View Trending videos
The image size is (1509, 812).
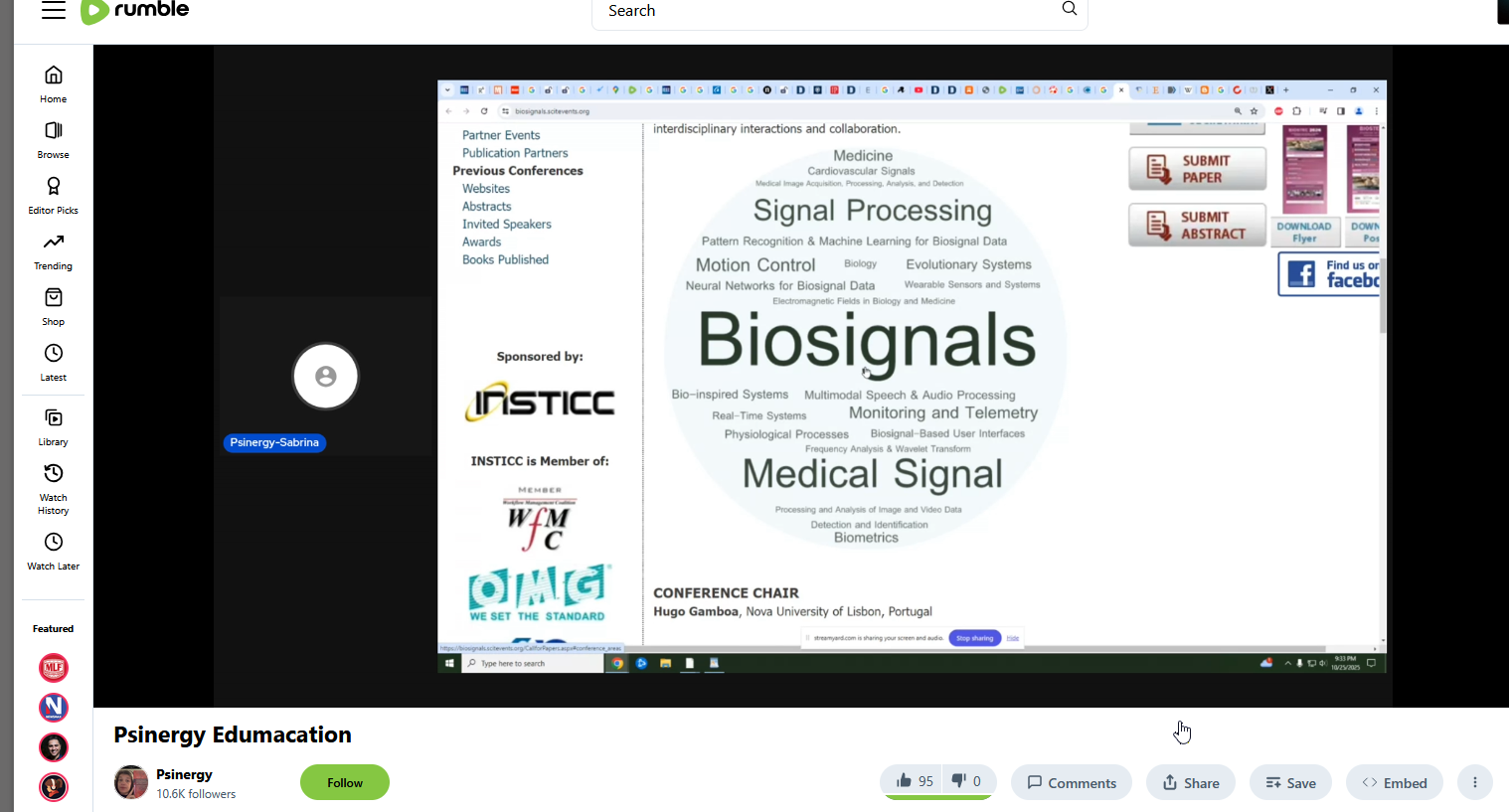pos(54,251)
